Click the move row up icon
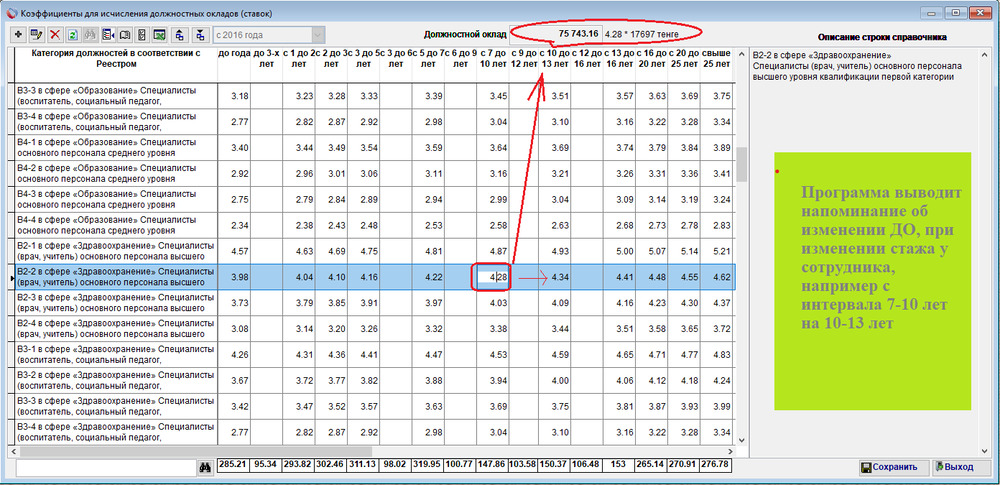Viewport: 1000px width, 485px height. (x=180, y=34)
